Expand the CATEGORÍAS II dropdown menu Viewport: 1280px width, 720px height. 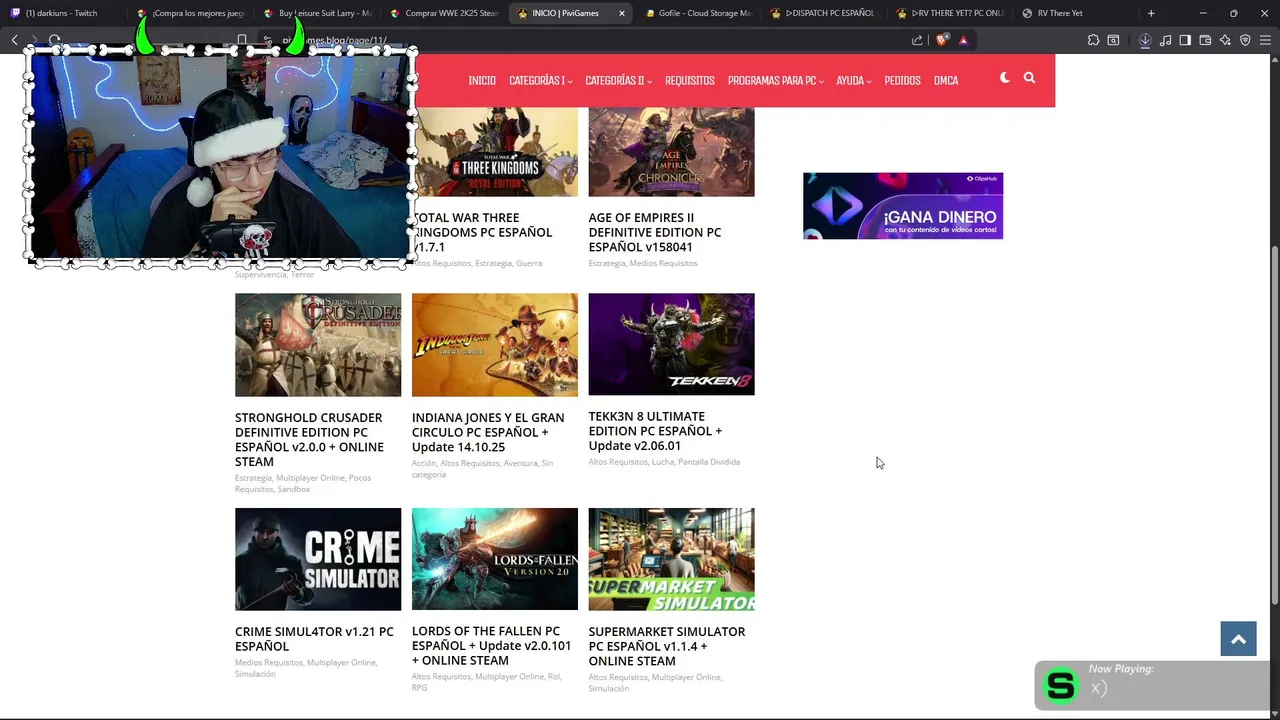[618, 80]
